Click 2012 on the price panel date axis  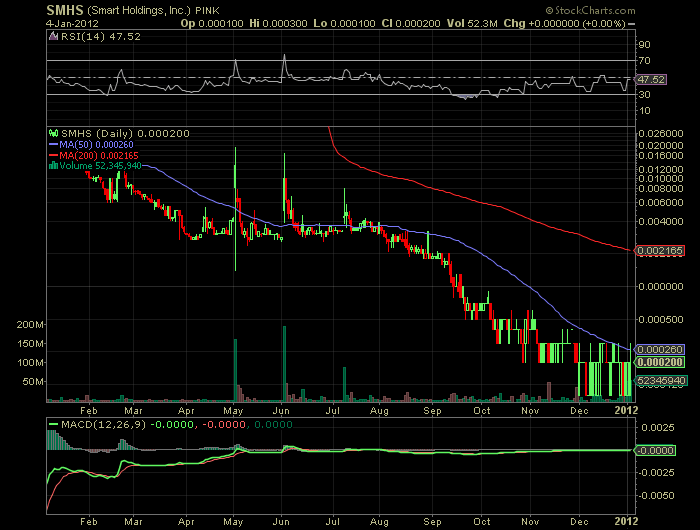[x=626, y=410]
